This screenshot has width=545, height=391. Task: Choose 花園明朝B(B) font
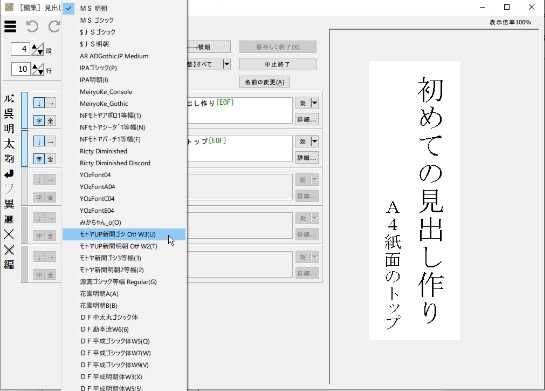[x=124, y=306]
